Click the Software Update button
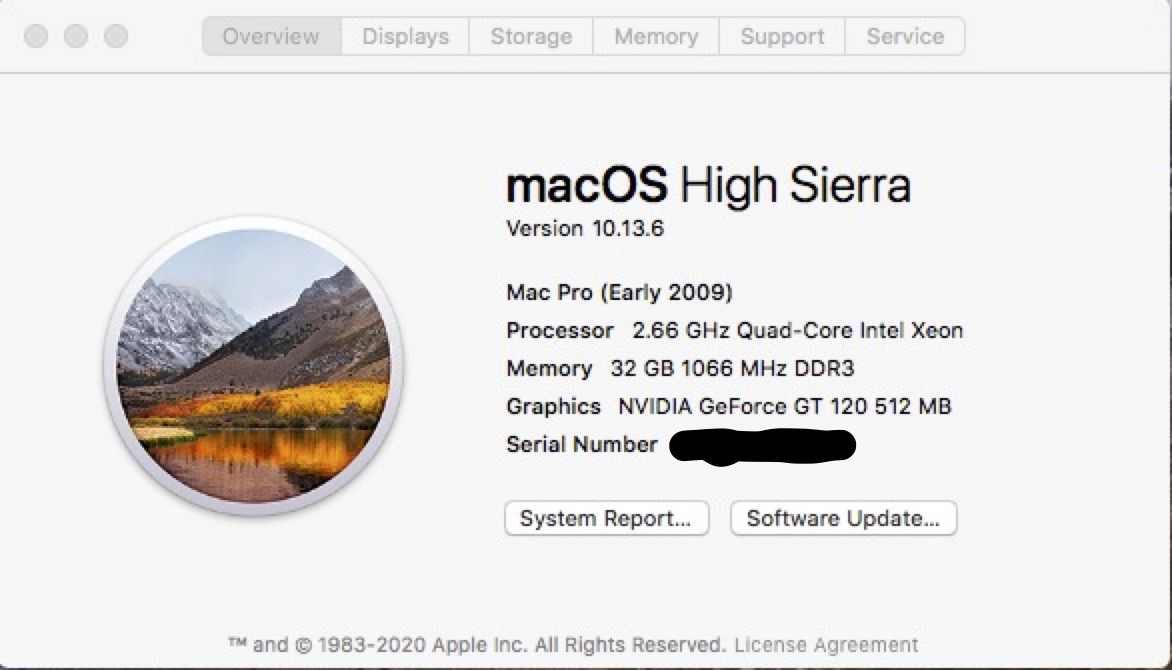1172x670 pixels. coord(843,519)
